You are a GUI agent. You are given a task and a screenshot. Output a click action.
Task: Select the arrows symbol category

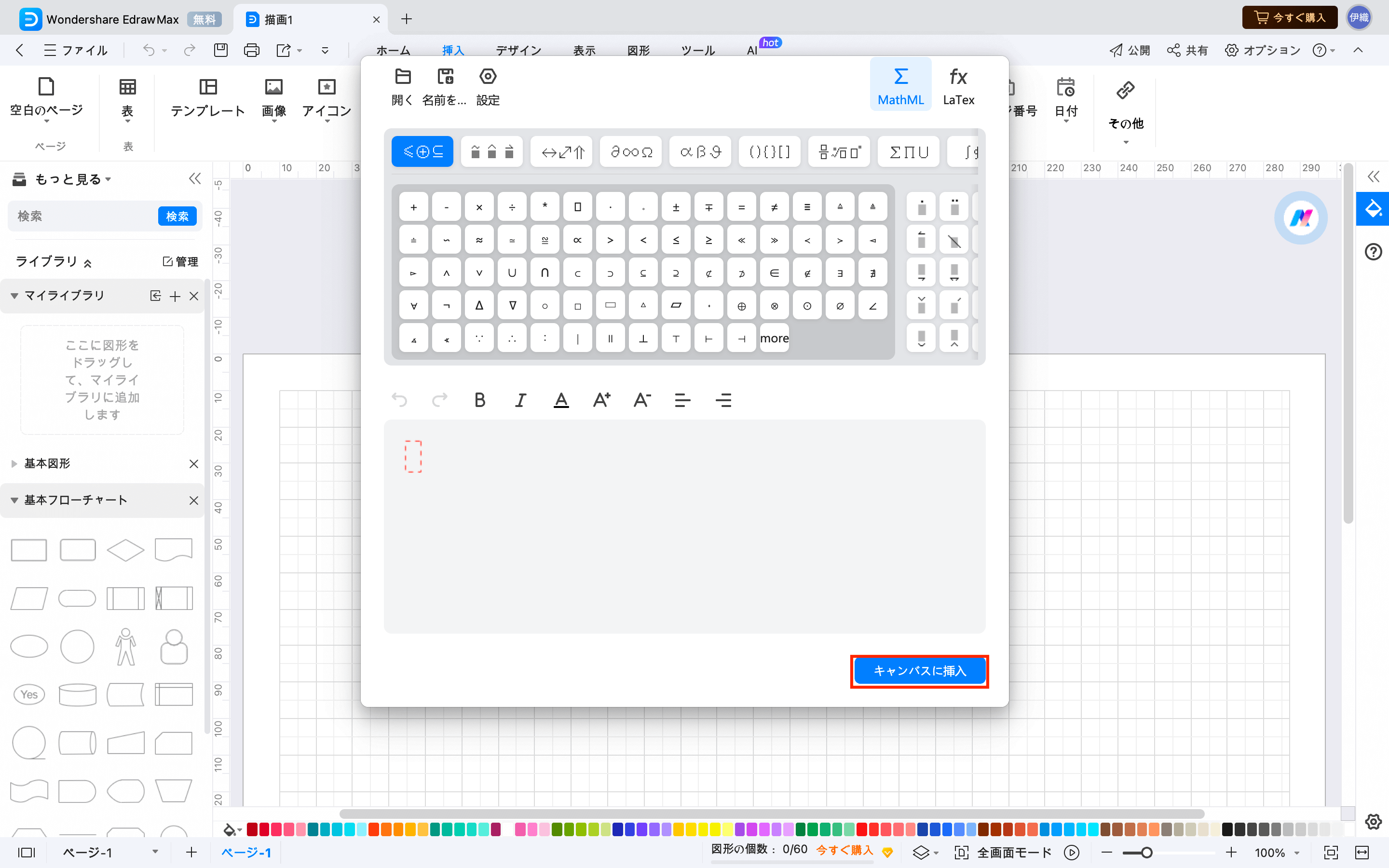(561, 151)
